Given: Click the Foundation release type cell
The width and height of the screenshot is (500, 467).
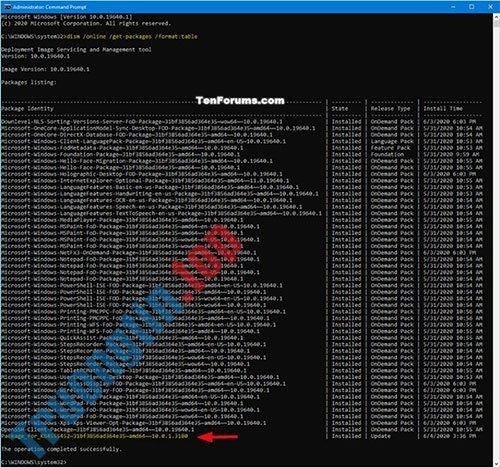Looking at the screenshot, I should point(387,154).
